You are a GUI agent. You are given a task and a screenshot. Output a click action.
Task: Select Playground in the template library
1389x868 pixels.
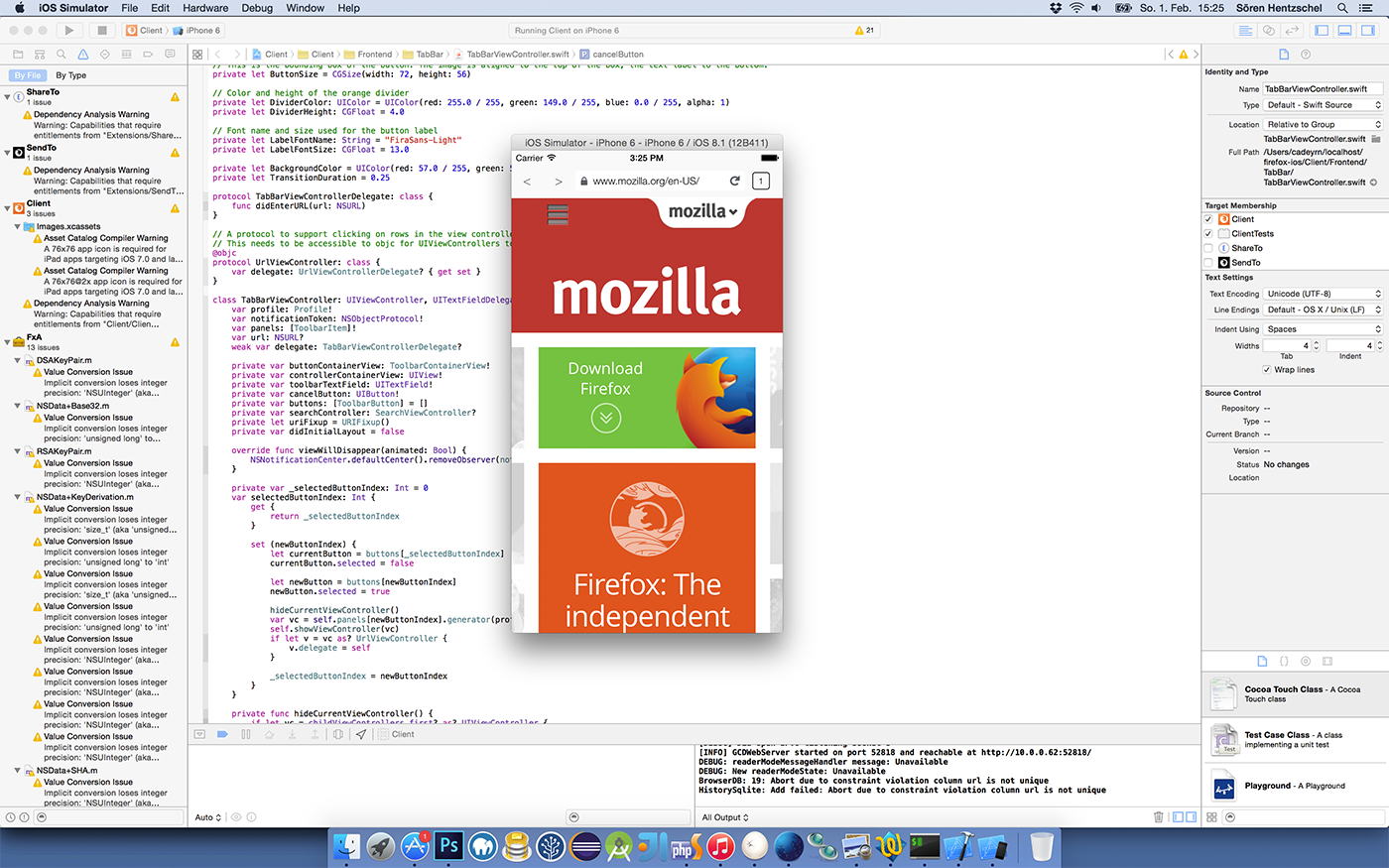pyautogui.click(x=1295, y=787)
